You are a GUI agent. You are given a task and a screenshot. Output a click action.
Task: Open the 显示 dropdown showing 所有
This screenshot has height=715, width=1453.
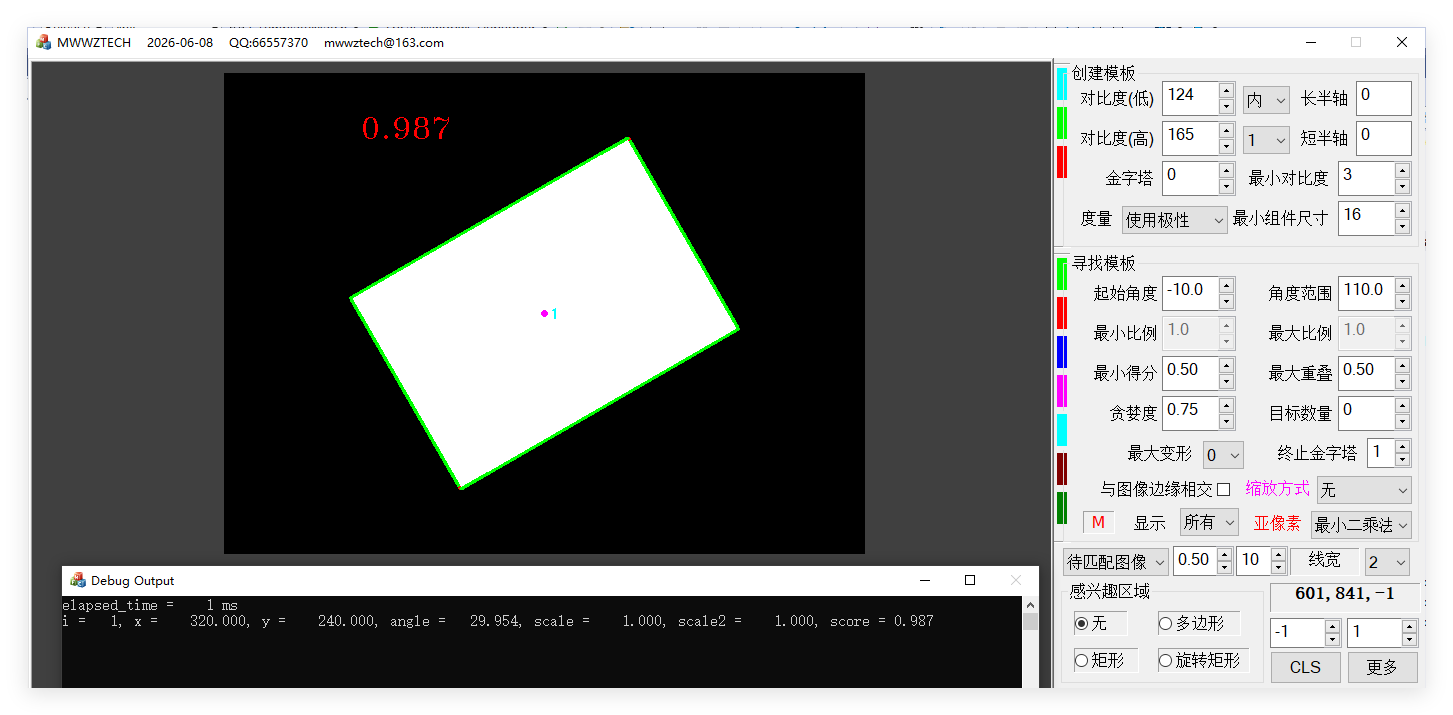[x=1209, y=522]
